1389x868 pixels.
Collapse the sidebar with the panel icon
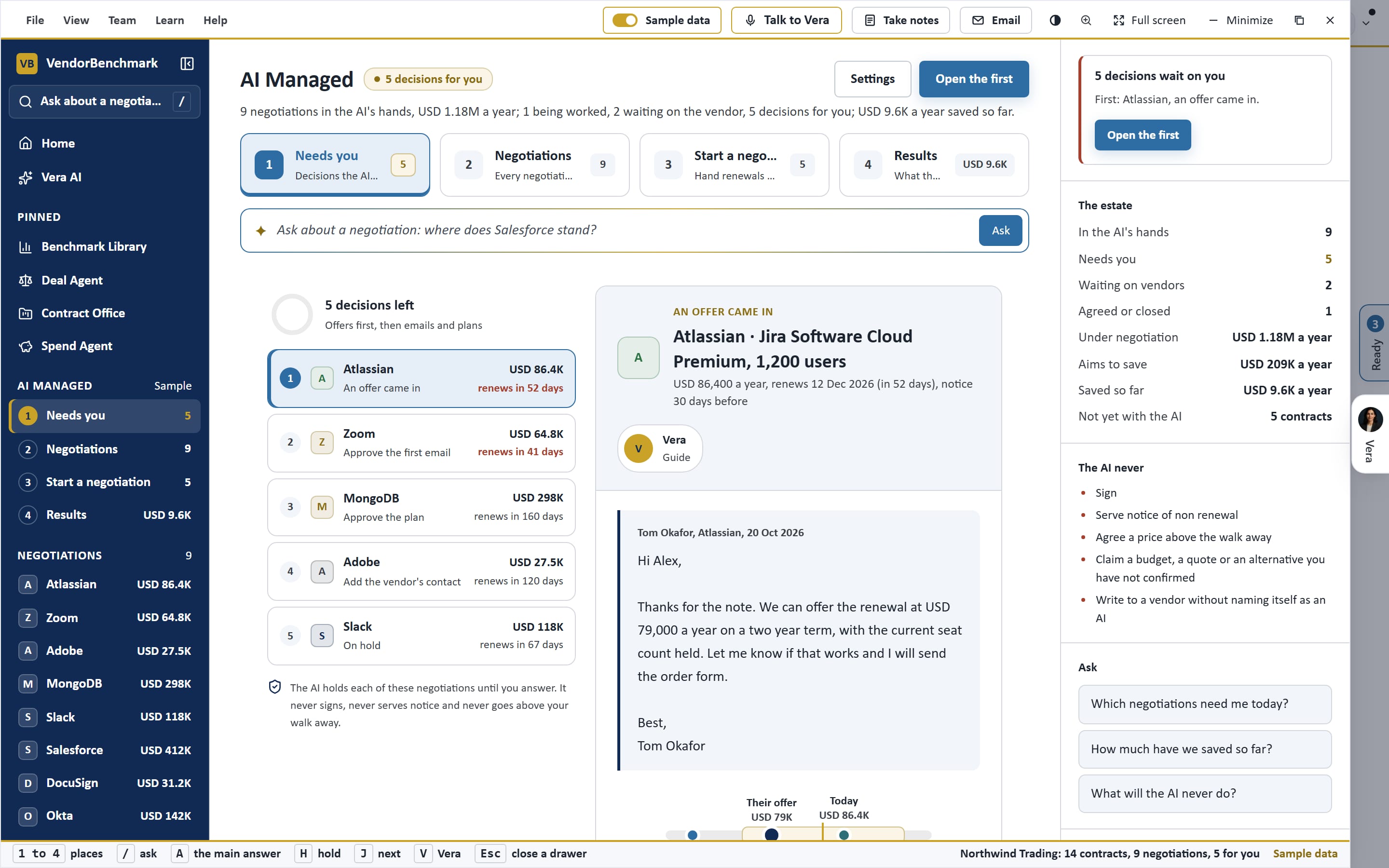(x=187, y=63)
